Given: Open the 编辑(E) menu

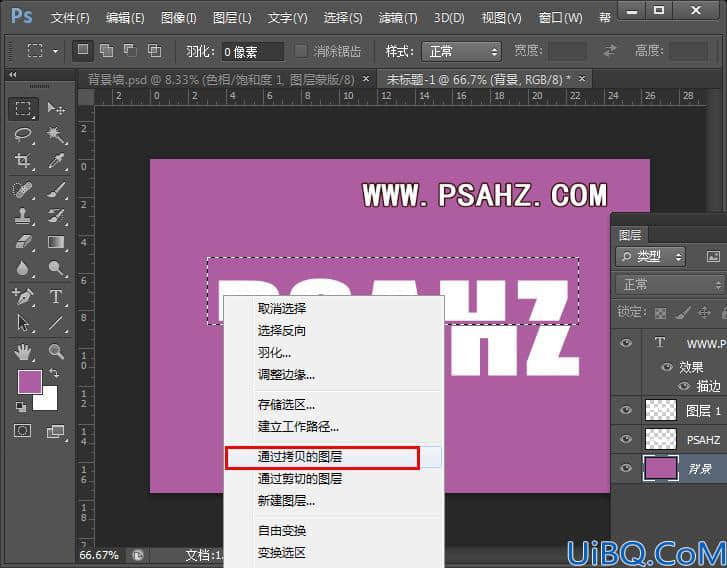Looking at the screenshot, I should pos(125,18).
